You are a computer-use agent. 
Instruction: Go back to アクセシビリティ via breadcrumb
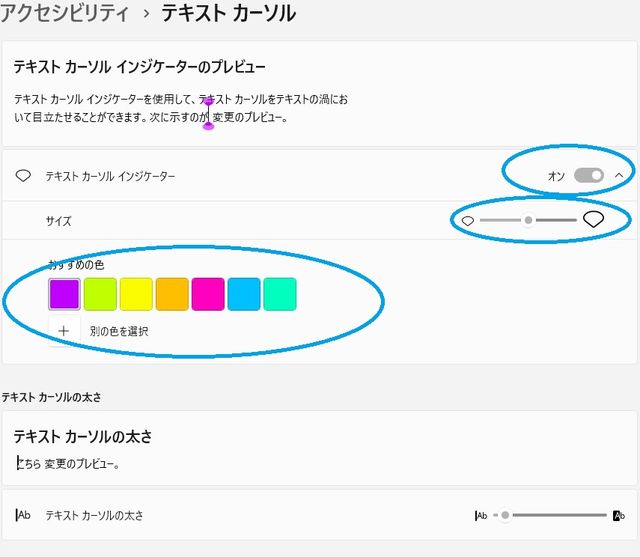coord(65,14)
